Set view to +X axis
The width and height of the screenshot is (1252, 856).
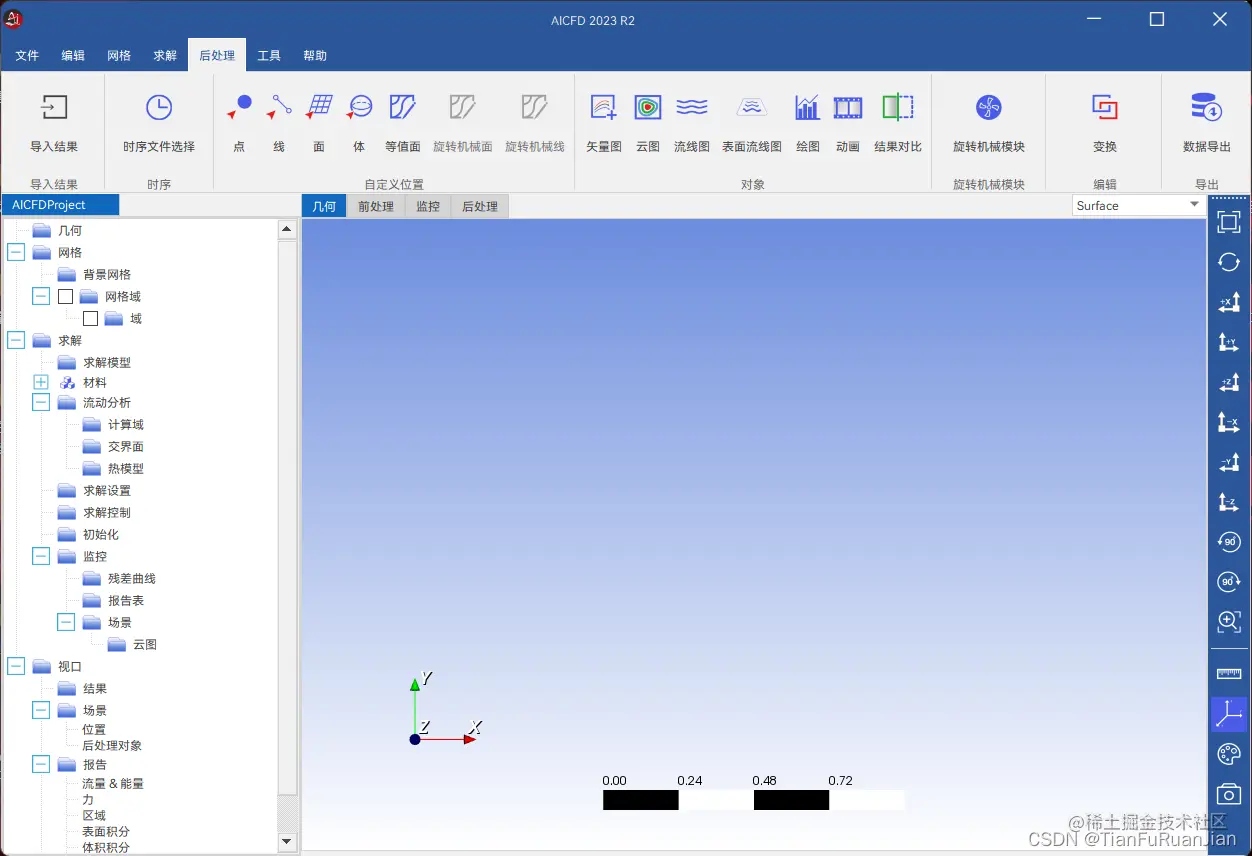1229,302
